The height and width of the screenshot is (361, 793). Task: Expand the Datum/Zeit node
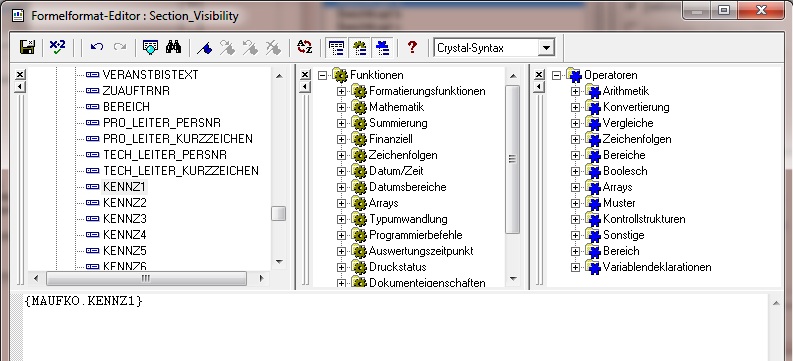(x=341, y=171)
